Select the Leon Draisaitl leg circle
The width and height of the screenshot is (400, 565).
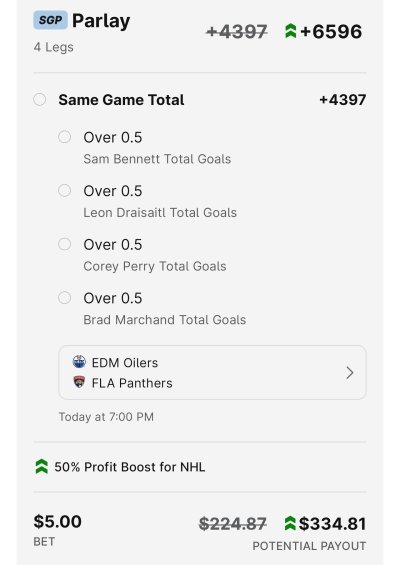65,191
